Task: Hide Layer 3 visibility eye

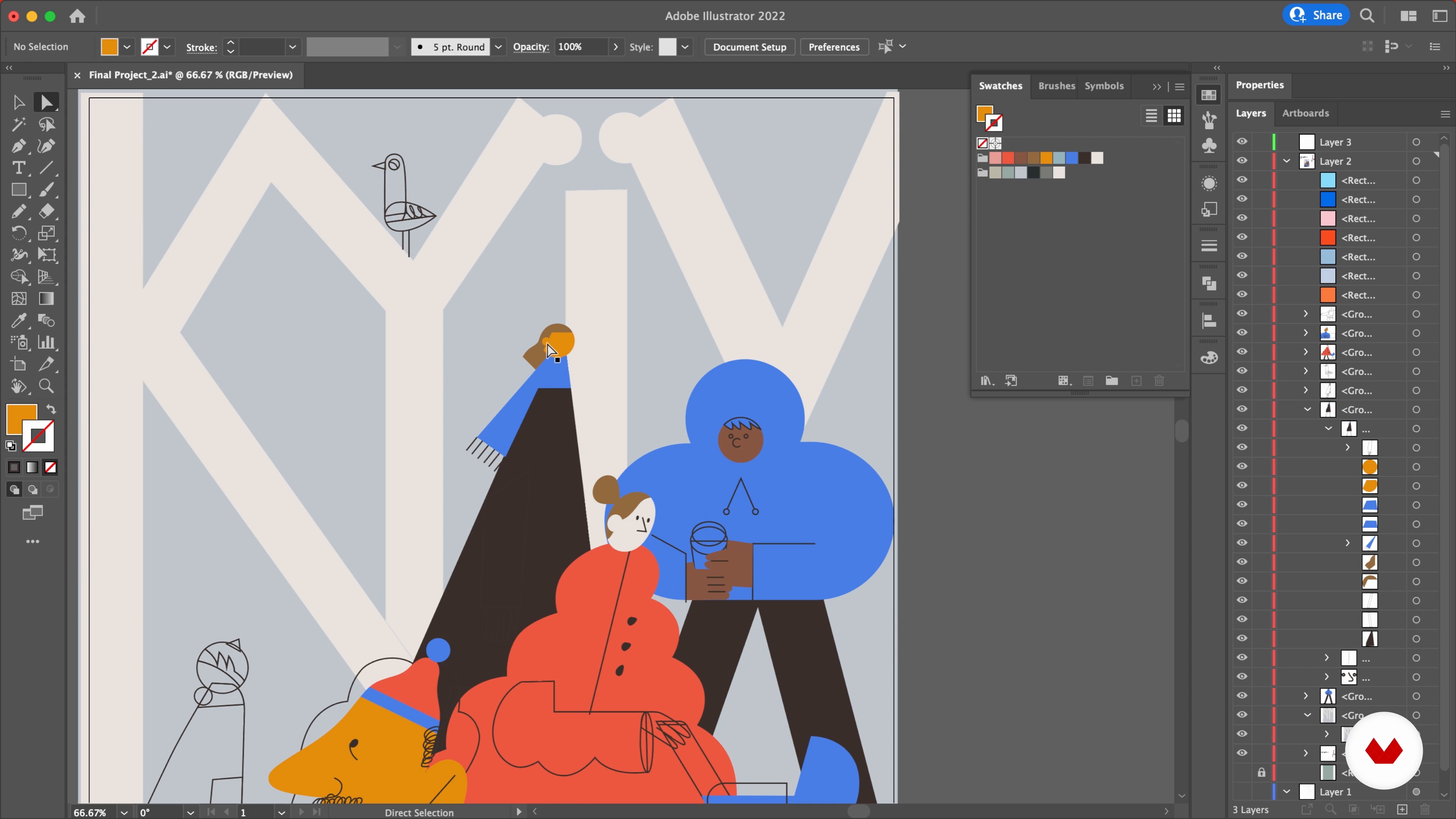Action: pos(1242,142)
